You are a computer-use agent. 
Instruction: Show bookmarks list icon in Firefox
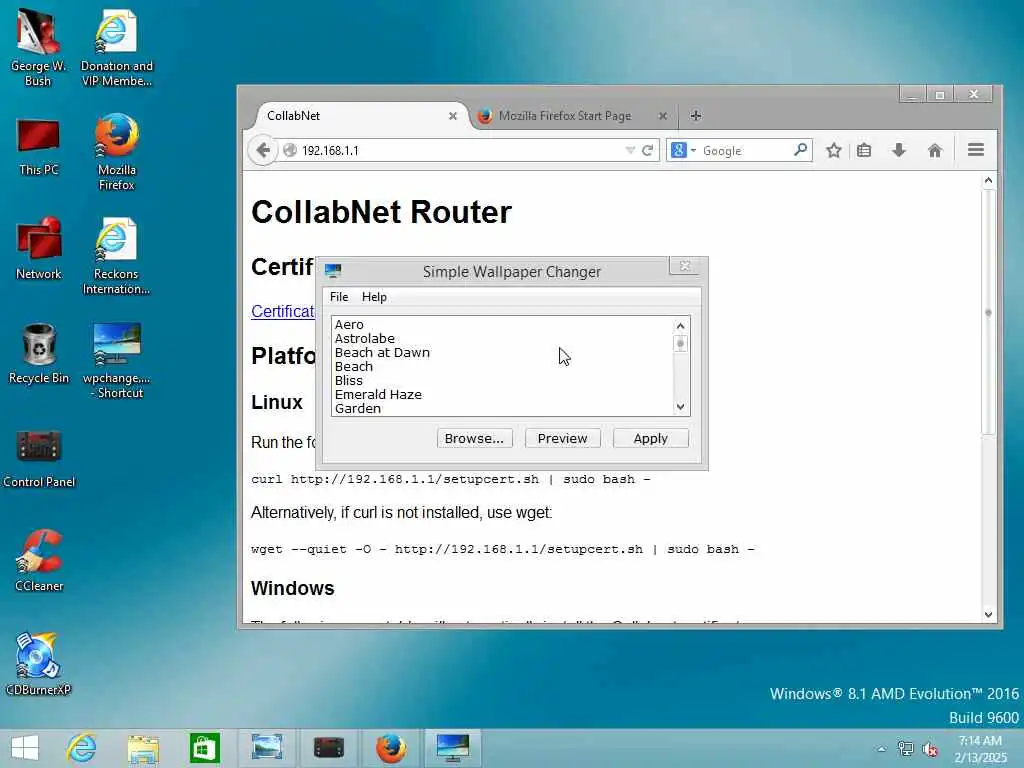click(x=864, y=150)
